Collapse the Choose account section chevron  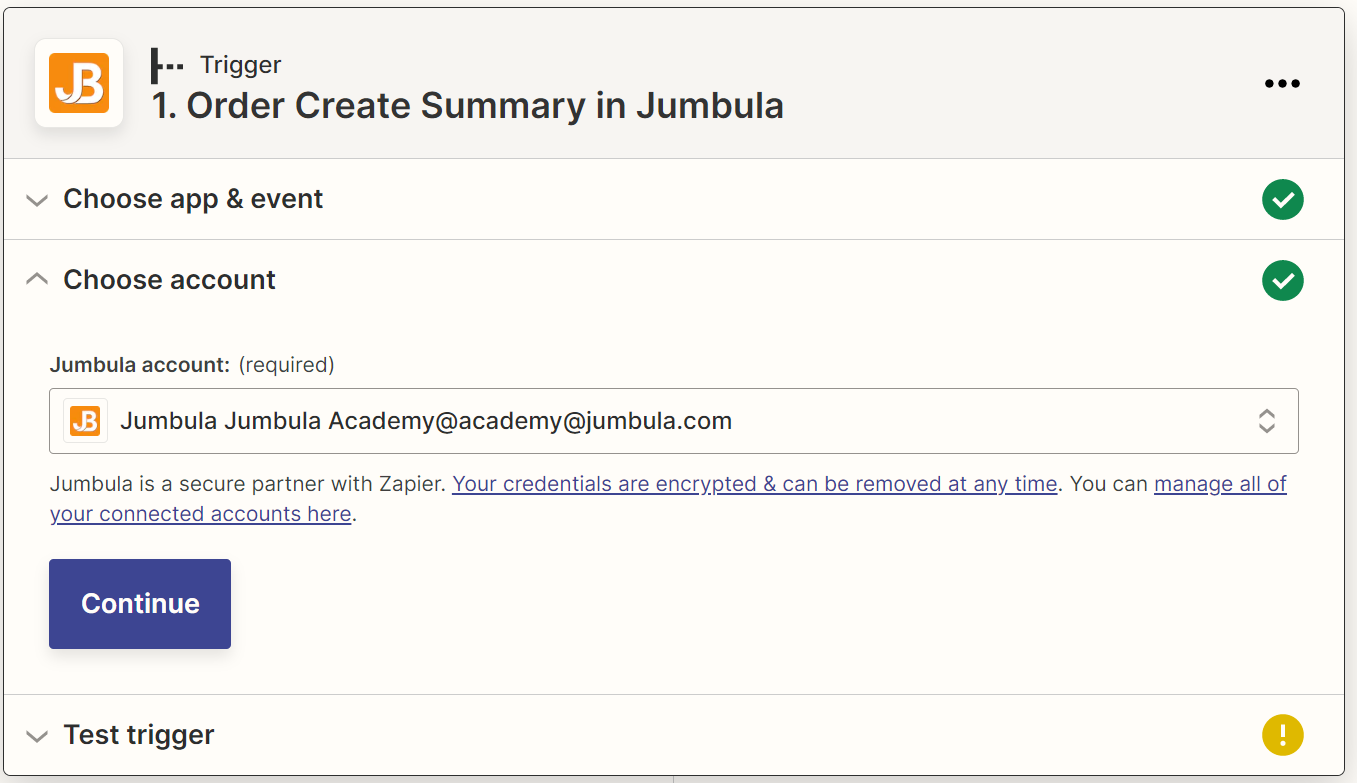(37, 280)
